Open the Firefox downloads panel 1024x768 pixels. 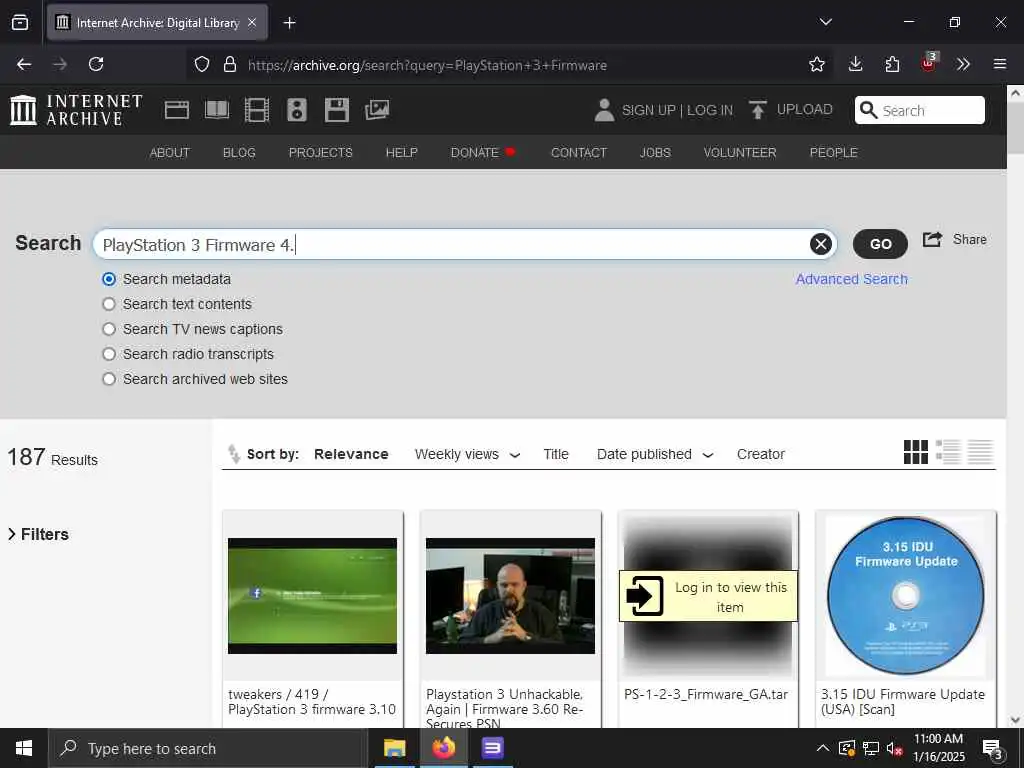pos(856,64)
